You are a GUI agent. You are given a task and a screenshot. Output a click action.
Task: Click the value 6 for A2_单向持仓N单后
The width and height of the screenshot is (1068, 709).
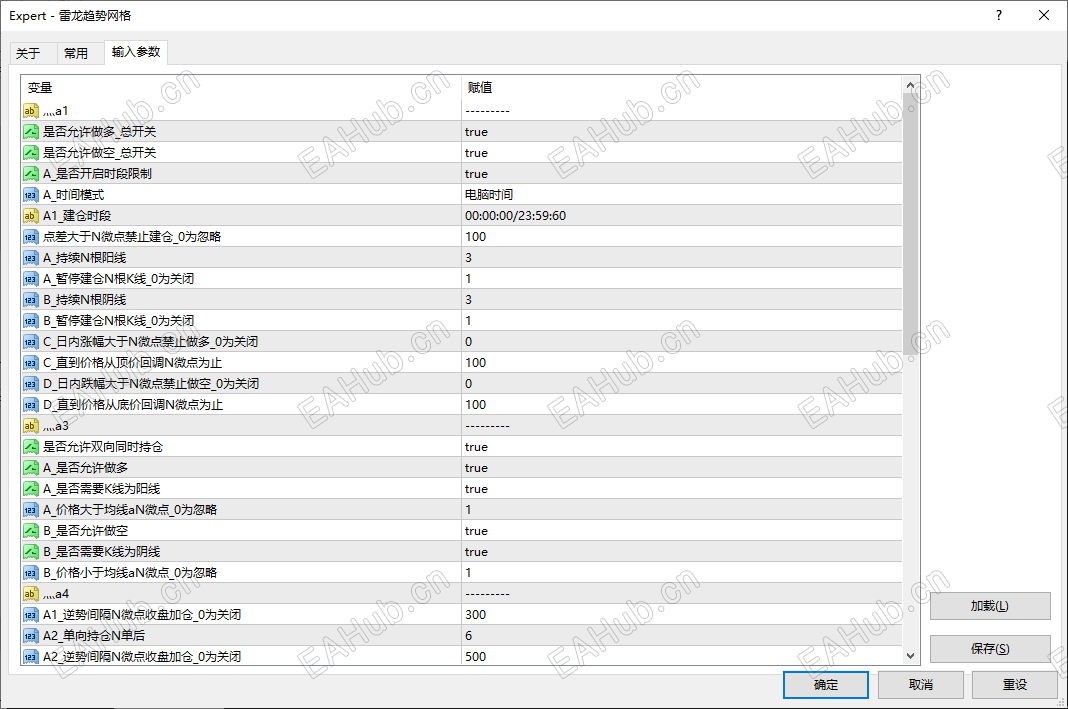(x=469, y=635)
